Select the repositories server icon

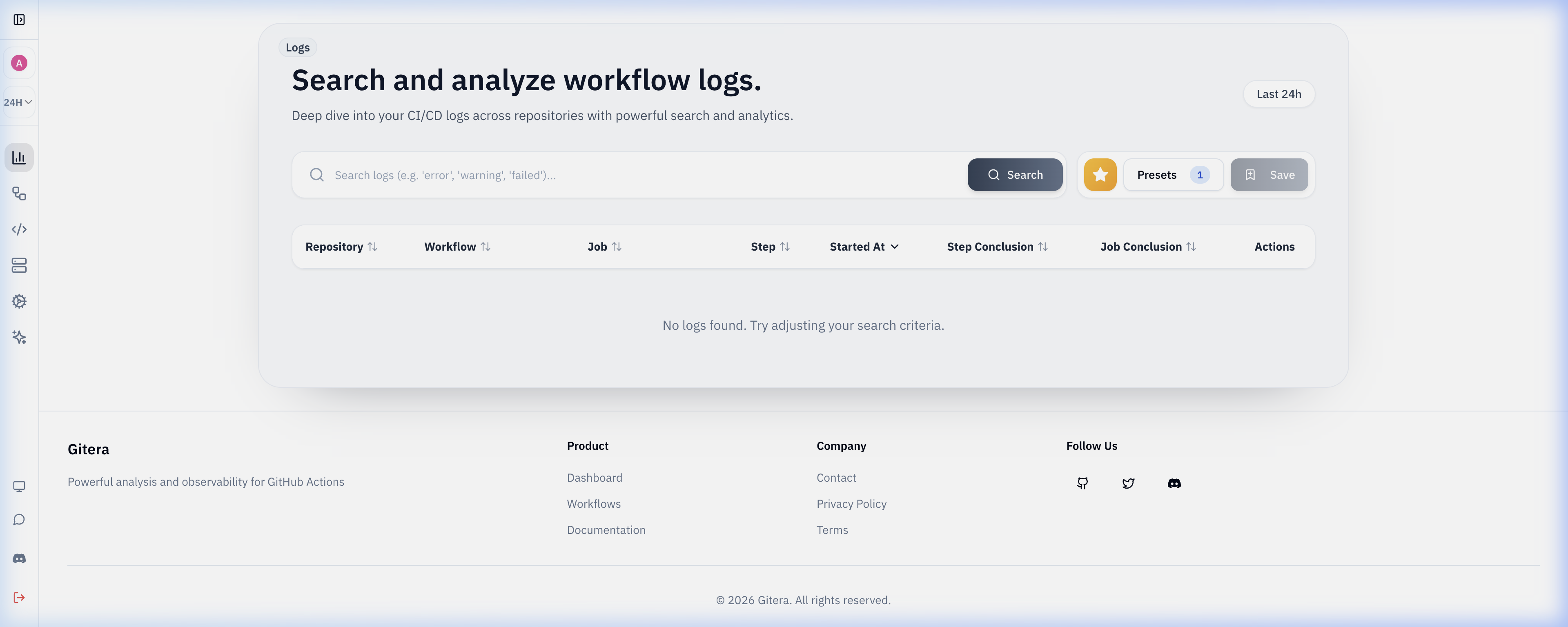19,265
